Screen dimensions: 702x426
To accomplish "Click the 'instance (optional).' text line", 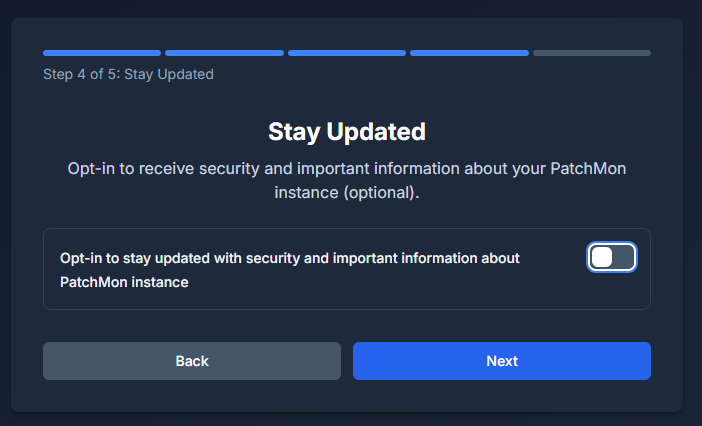I will [x=347, y=193].
